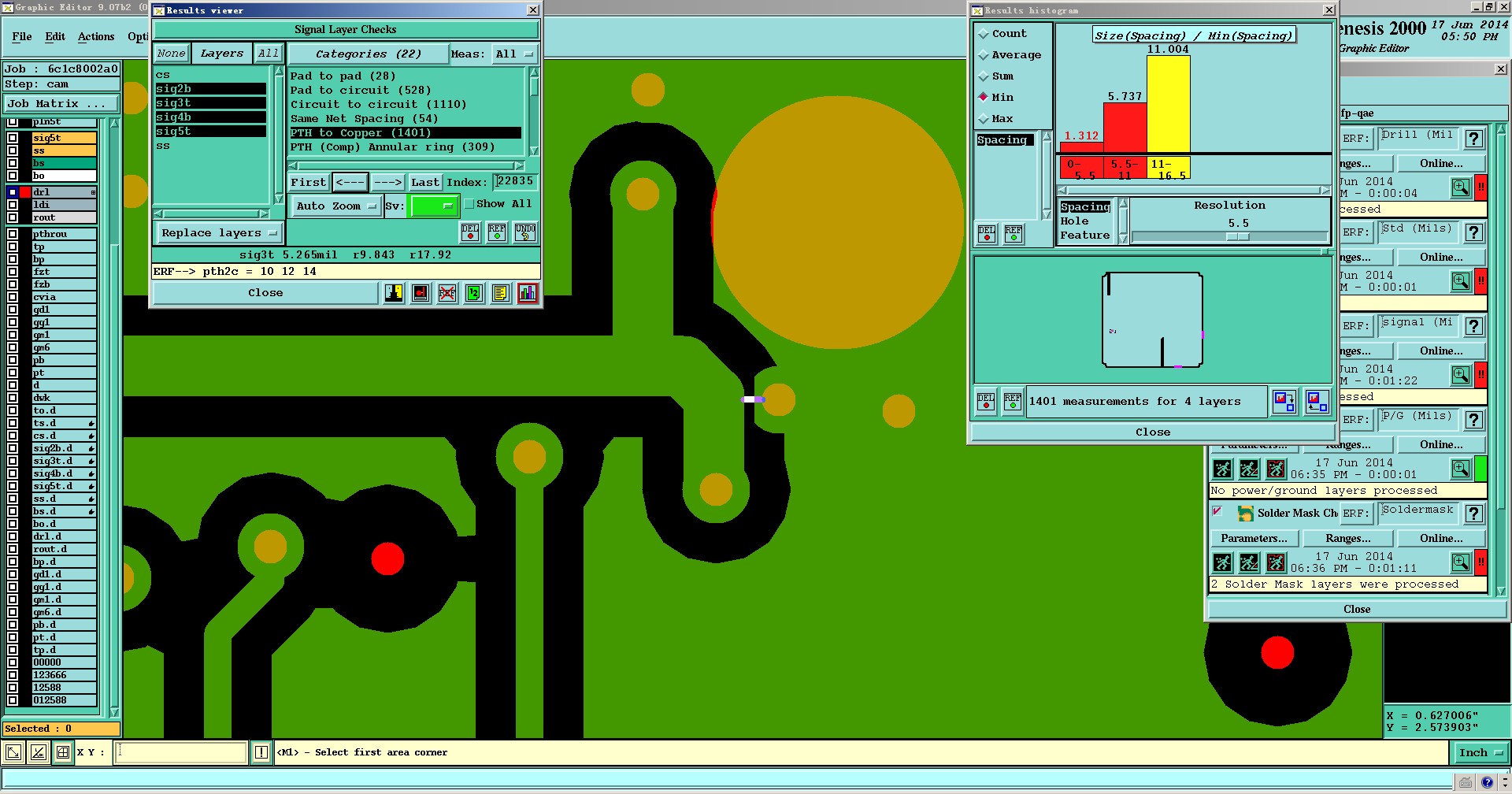The height and width of the screenshot is (794, 1512).
Task: Go to next result with ---> button
Action: pyautogui.click(x=387, y=183)
